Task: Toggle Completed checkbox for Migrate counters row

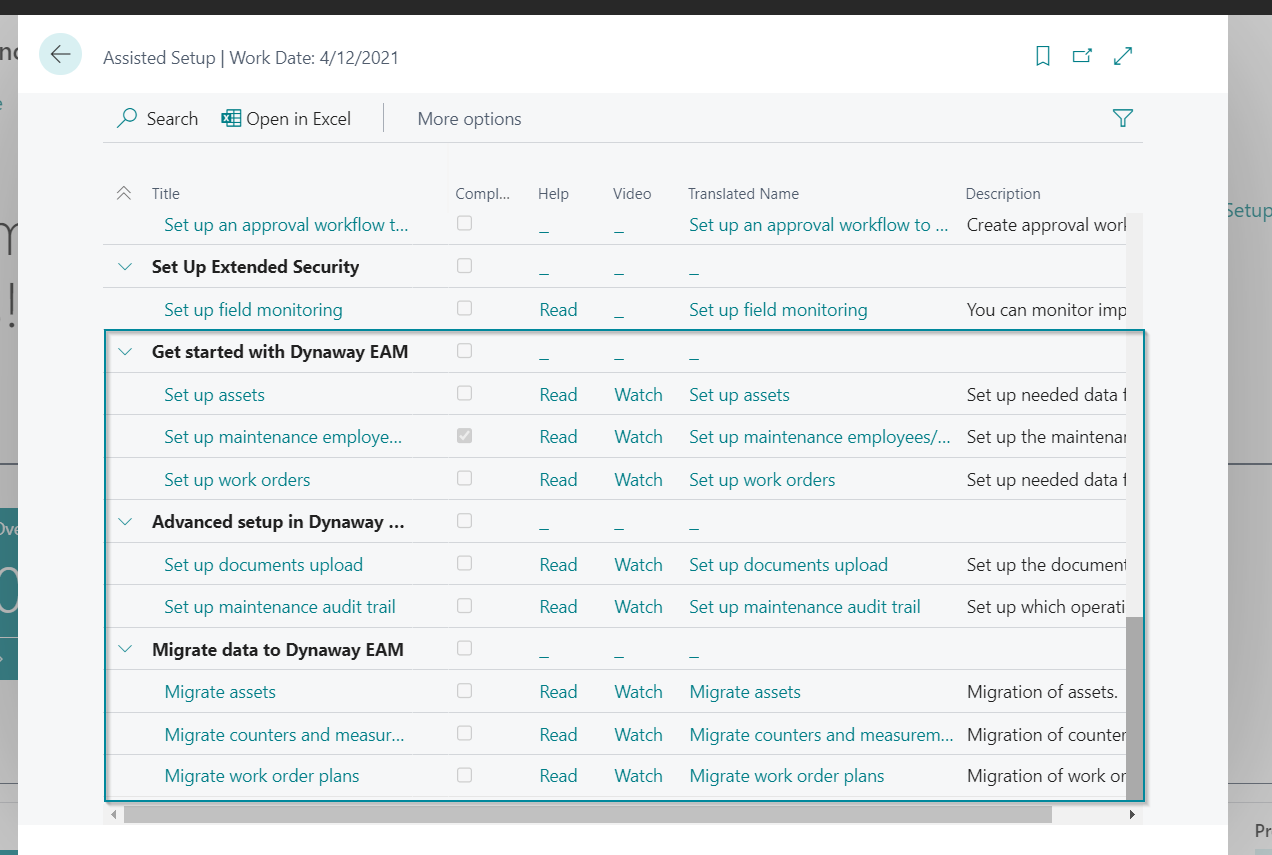Action: click(x=465, y=733)
